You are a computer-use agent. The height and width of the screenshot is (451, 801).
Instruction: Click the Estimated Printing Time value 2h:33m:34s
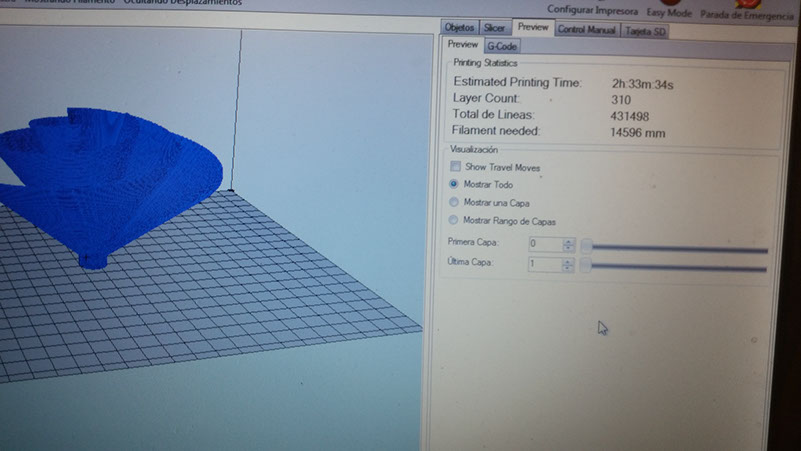pyautogui.click(x=642, y=84)
